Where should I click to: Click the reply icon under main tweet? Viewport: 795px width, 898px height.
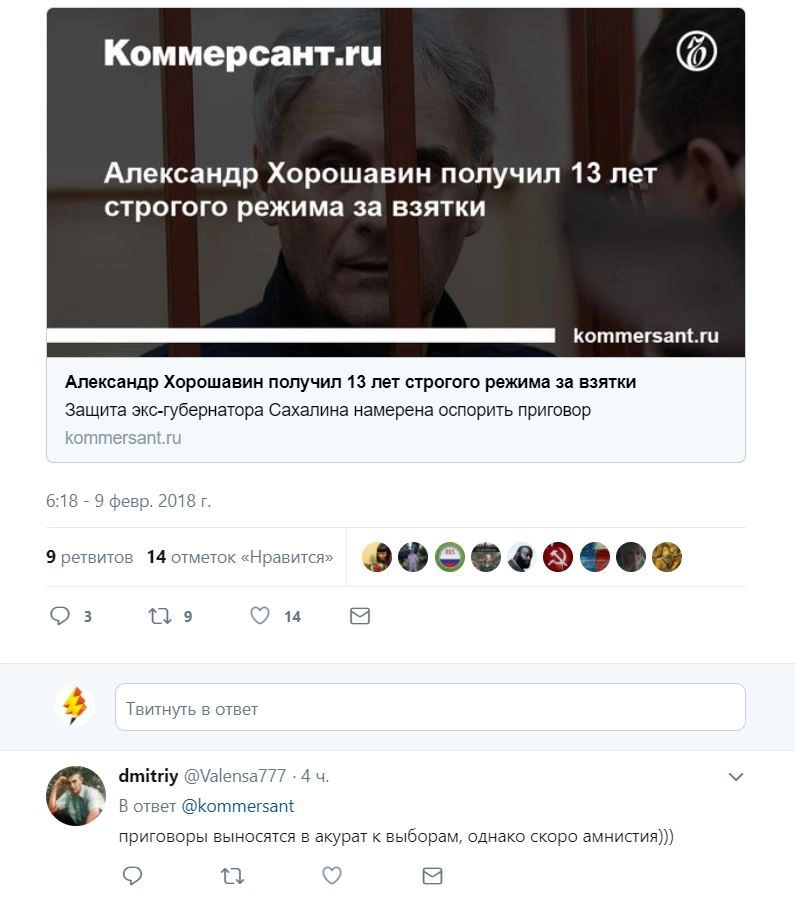(x=60, y=616)
